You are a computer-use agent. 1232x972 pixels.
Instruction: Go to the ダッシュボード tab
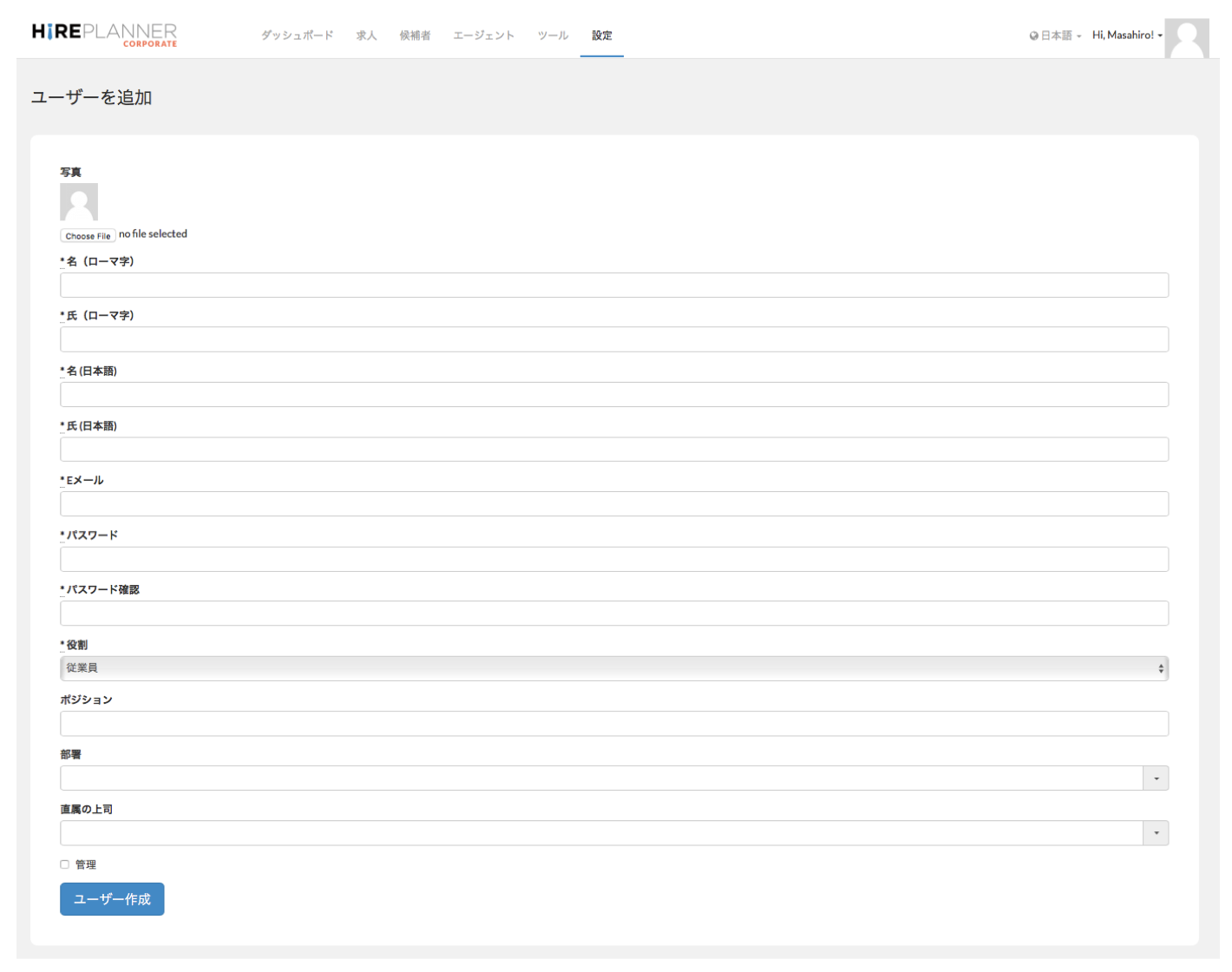click(x=297, y=36)
